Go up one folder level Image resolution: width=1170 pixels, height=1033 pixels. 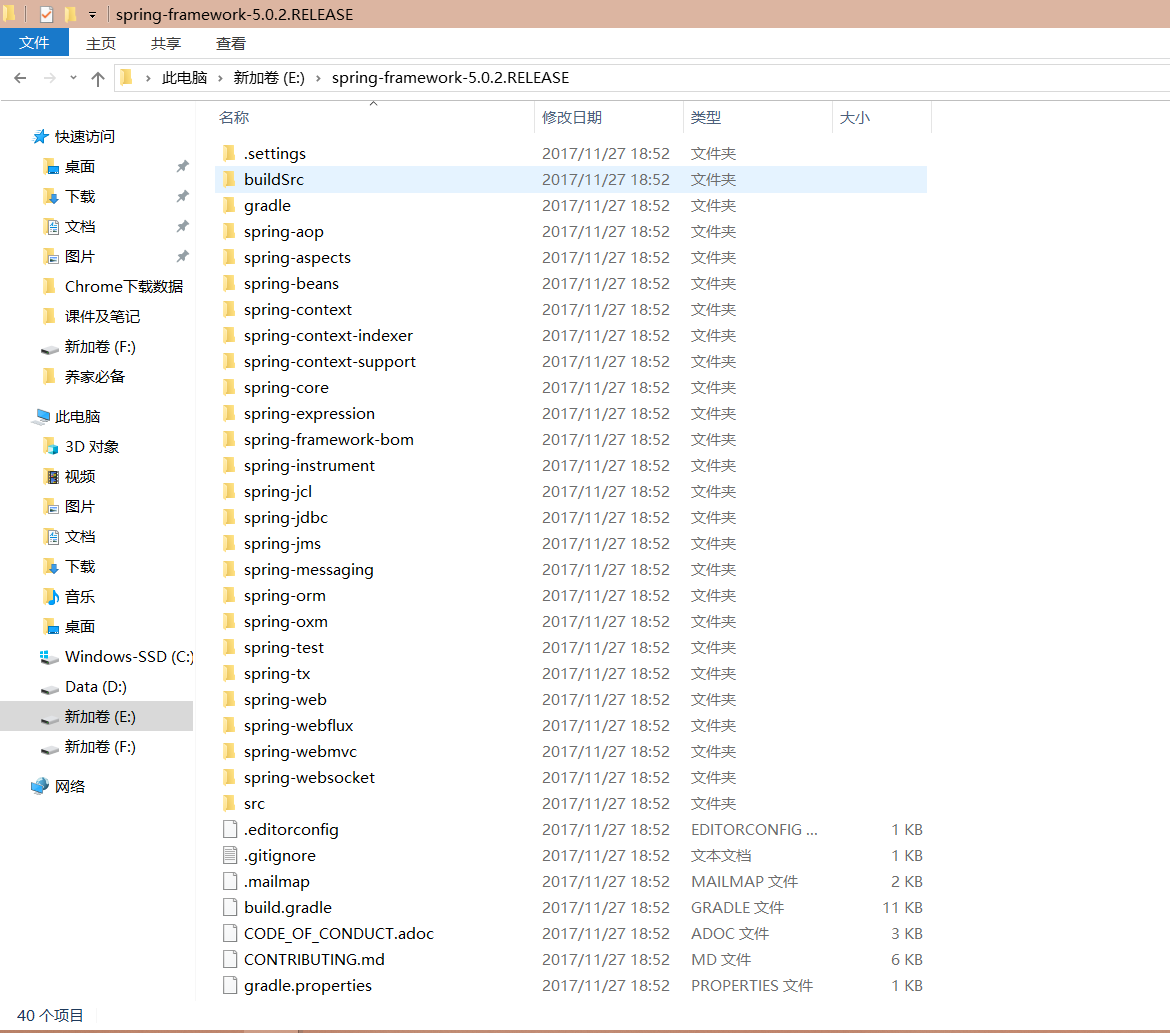pos(98,78)
